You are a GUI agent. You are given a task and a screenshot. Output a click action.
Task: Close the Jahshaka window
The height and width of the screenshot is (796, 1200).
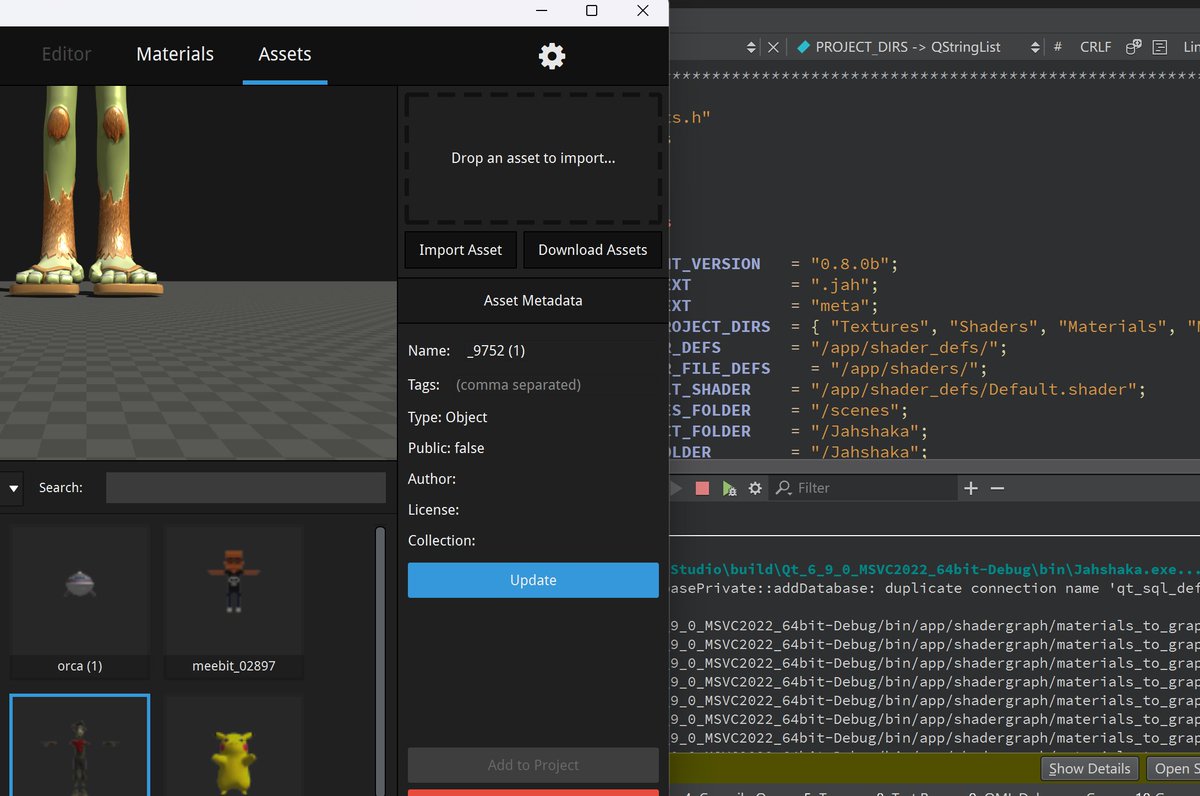643,11
